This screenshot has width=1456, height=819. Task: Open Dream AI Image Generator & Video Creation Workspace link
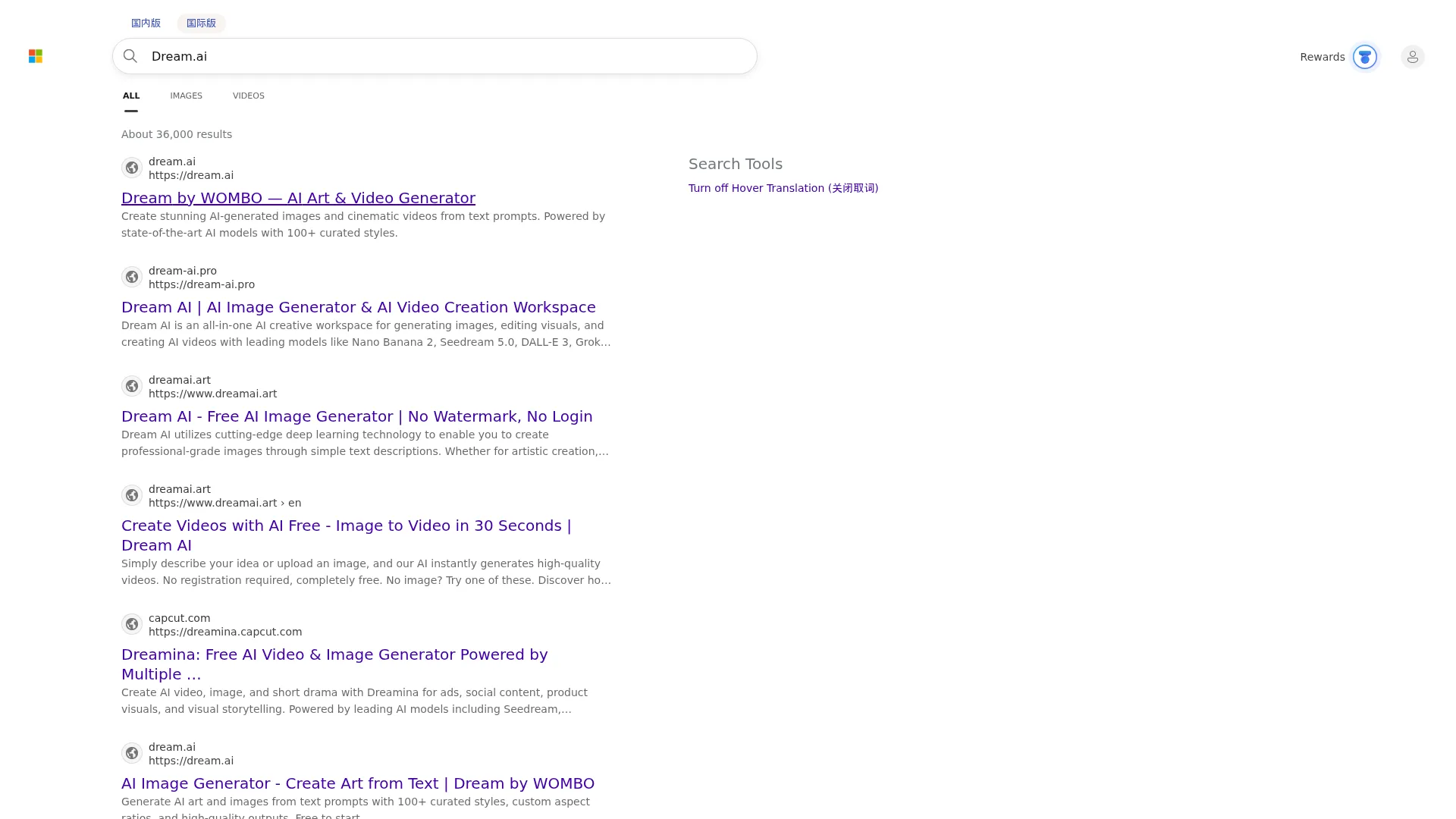pyautogui.click(x=358, y=307)
